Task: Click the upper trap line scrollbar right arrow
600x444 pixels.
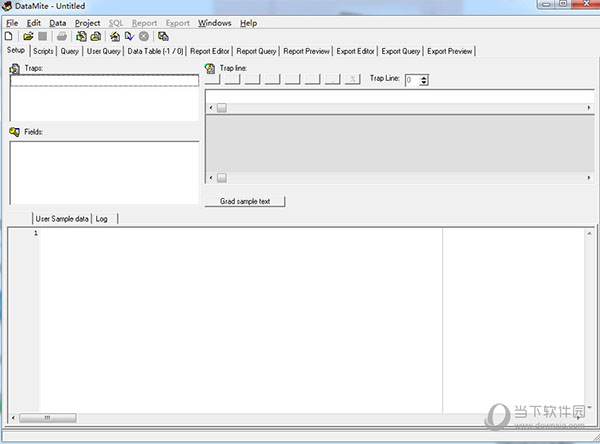Action: pos(589,108)
